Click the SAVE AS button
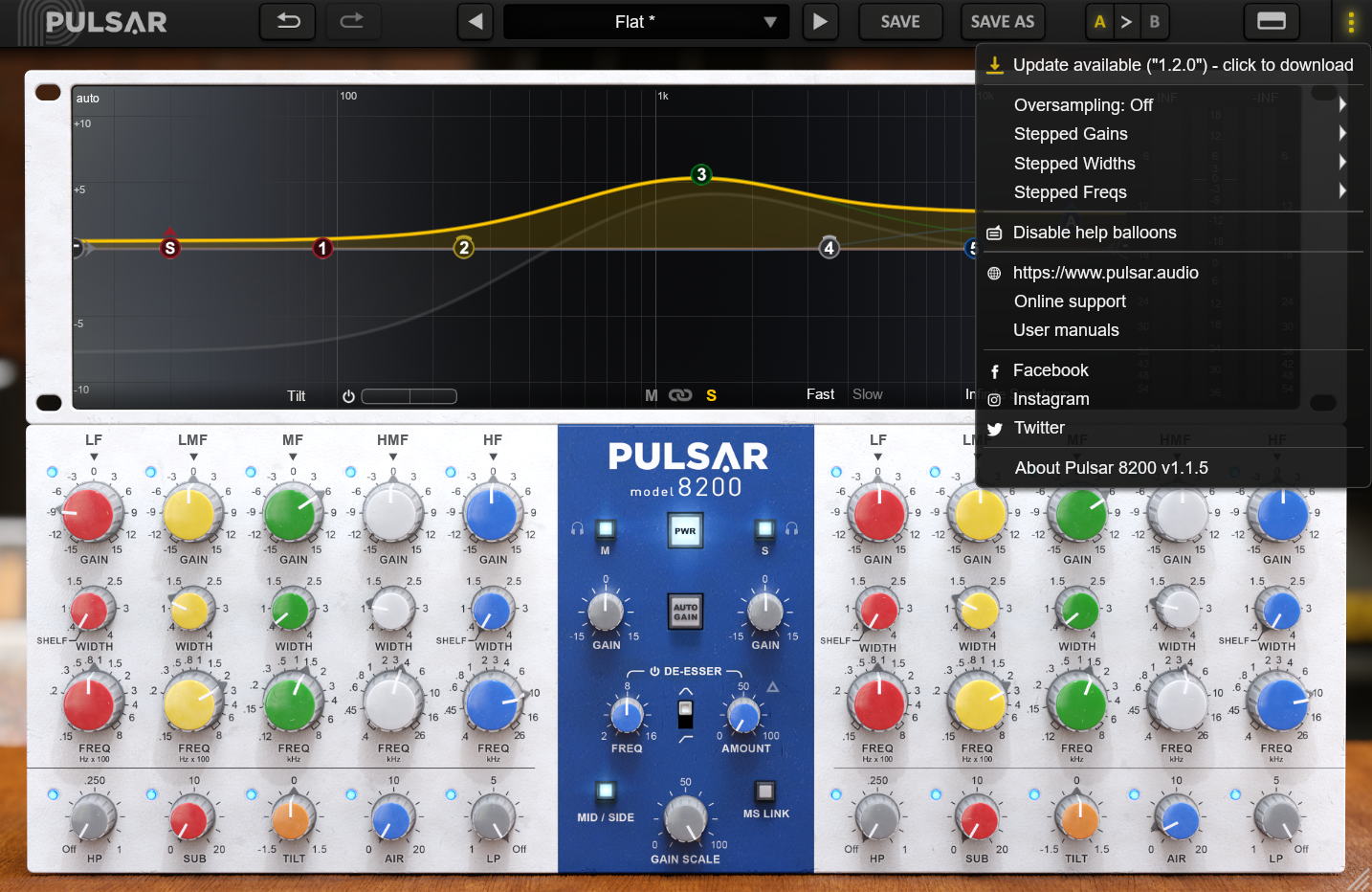The height and width of the screenshot is (892, 1372). pyautogui.click(x=1002, y=21)
